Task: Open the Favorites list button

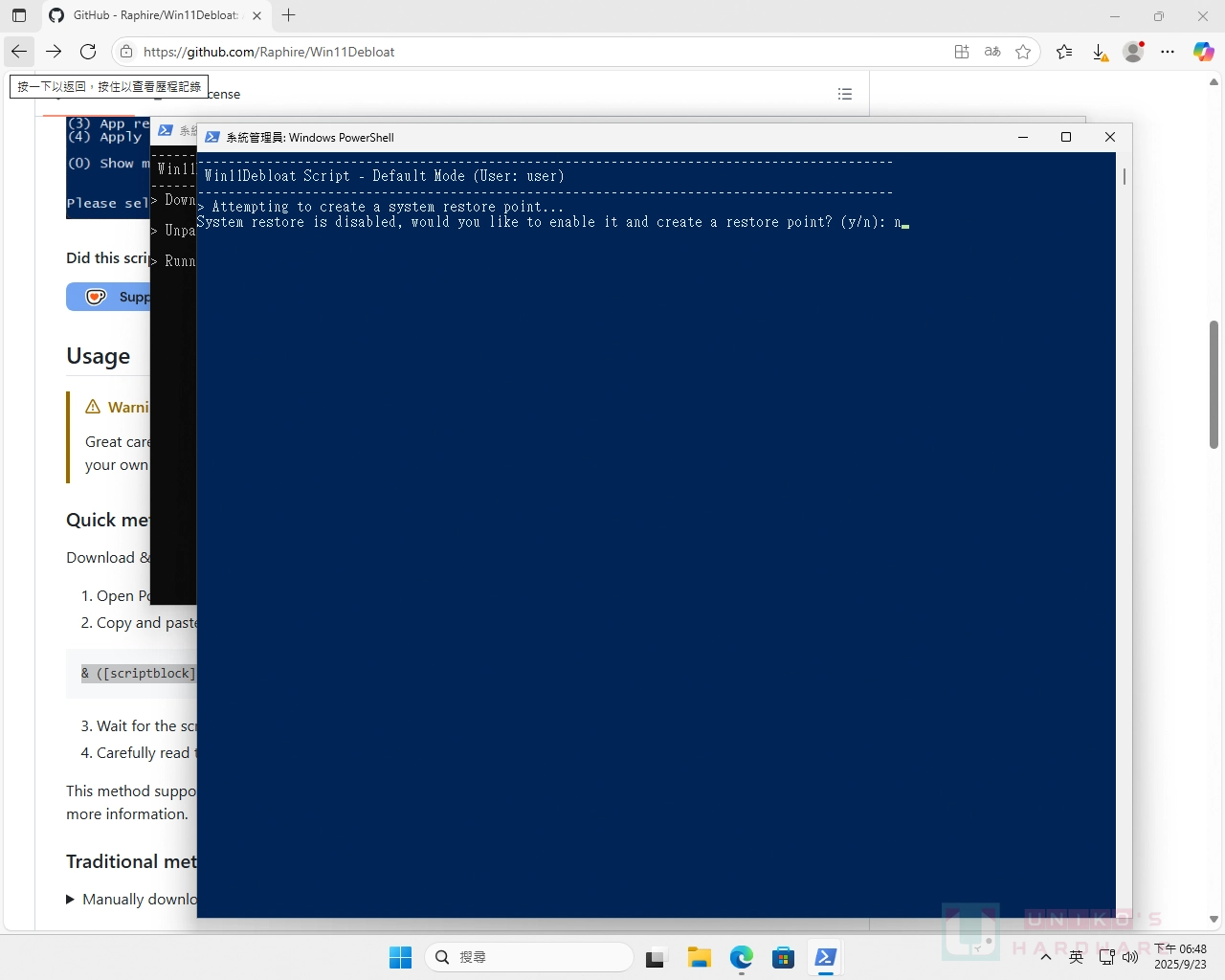Action: (x=1064, y=52)
